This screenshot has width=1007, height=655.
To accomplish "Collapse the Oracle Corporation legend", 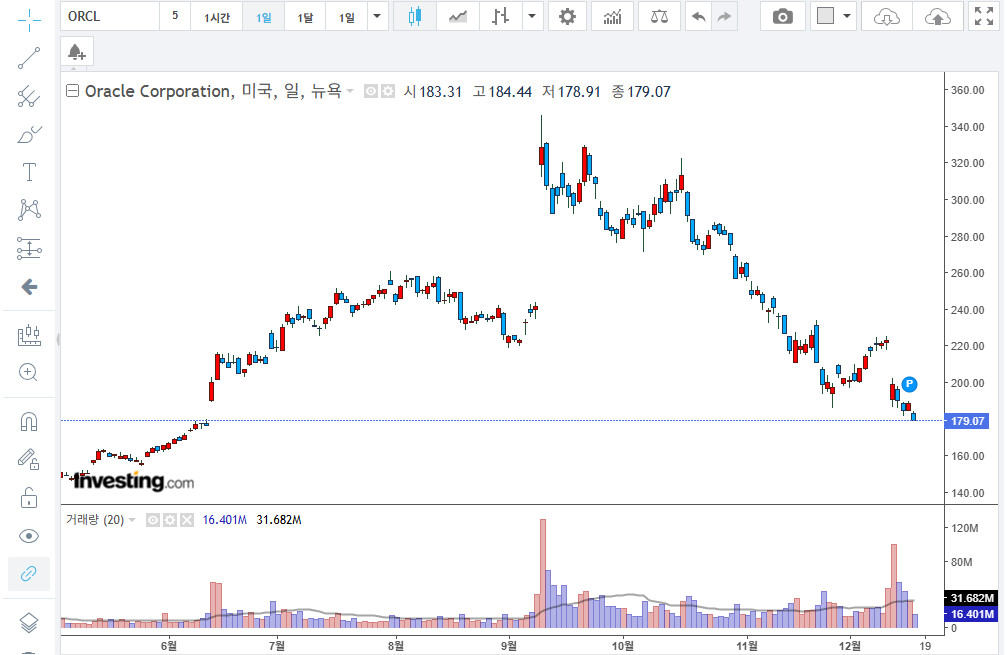I will click(x=73, y=91).
